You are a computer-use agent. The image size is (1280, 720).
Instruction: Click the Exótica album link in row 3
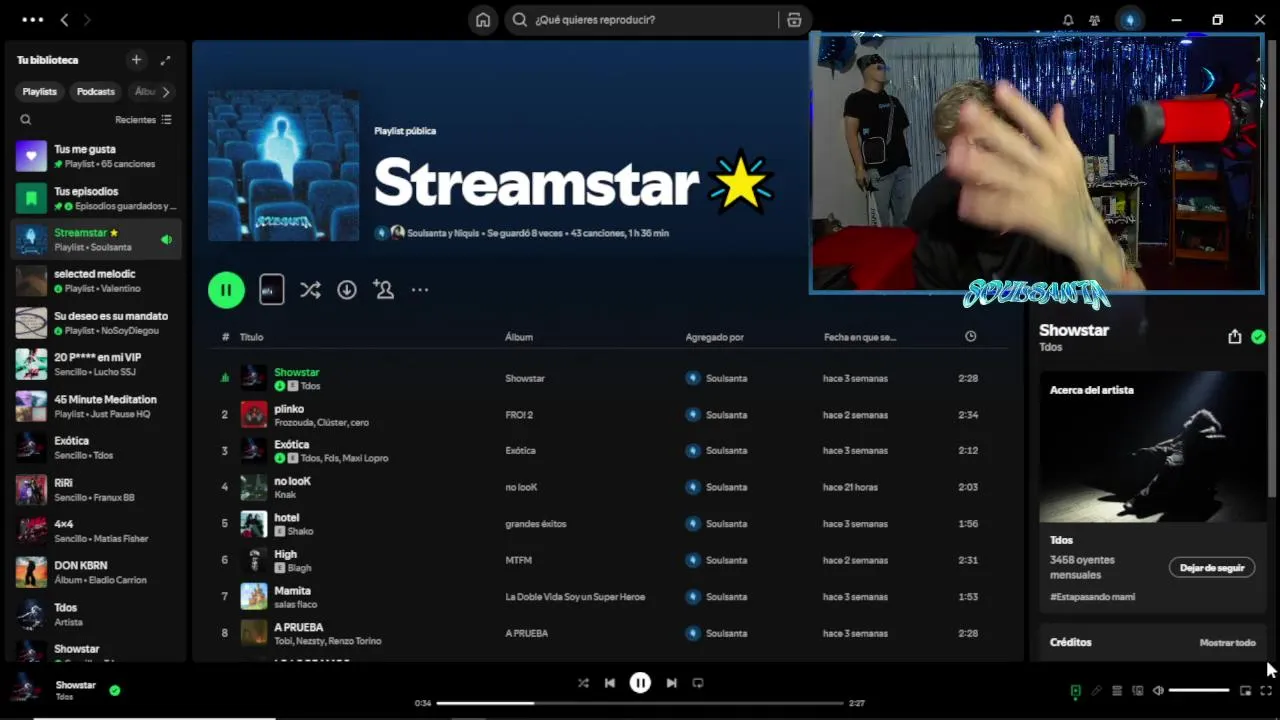[520, 451]
